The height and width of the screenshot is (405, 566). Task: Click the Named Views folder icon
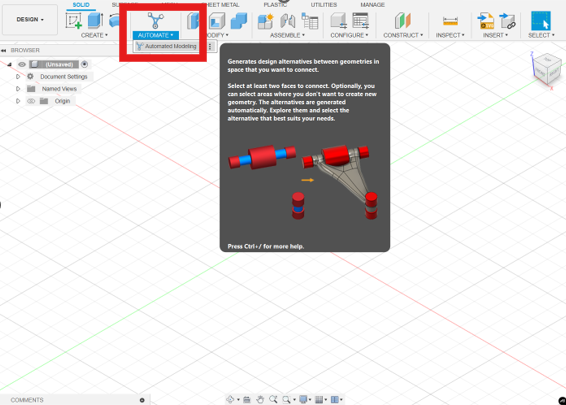pyautogui.click(x=31, y=89)
